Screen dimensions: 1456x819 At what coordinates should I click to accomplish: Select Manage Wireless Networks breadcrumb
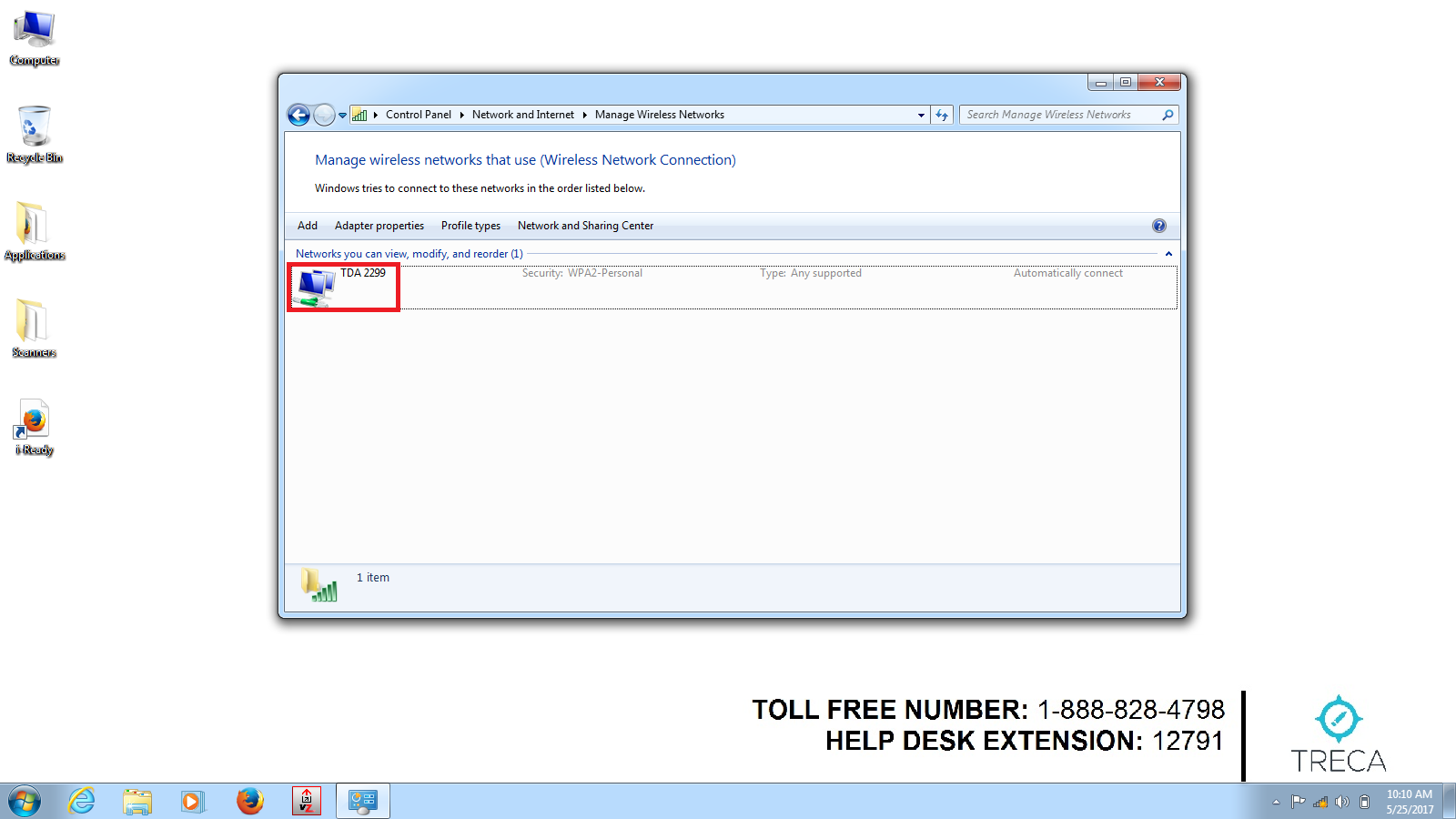tap(660, 115)
